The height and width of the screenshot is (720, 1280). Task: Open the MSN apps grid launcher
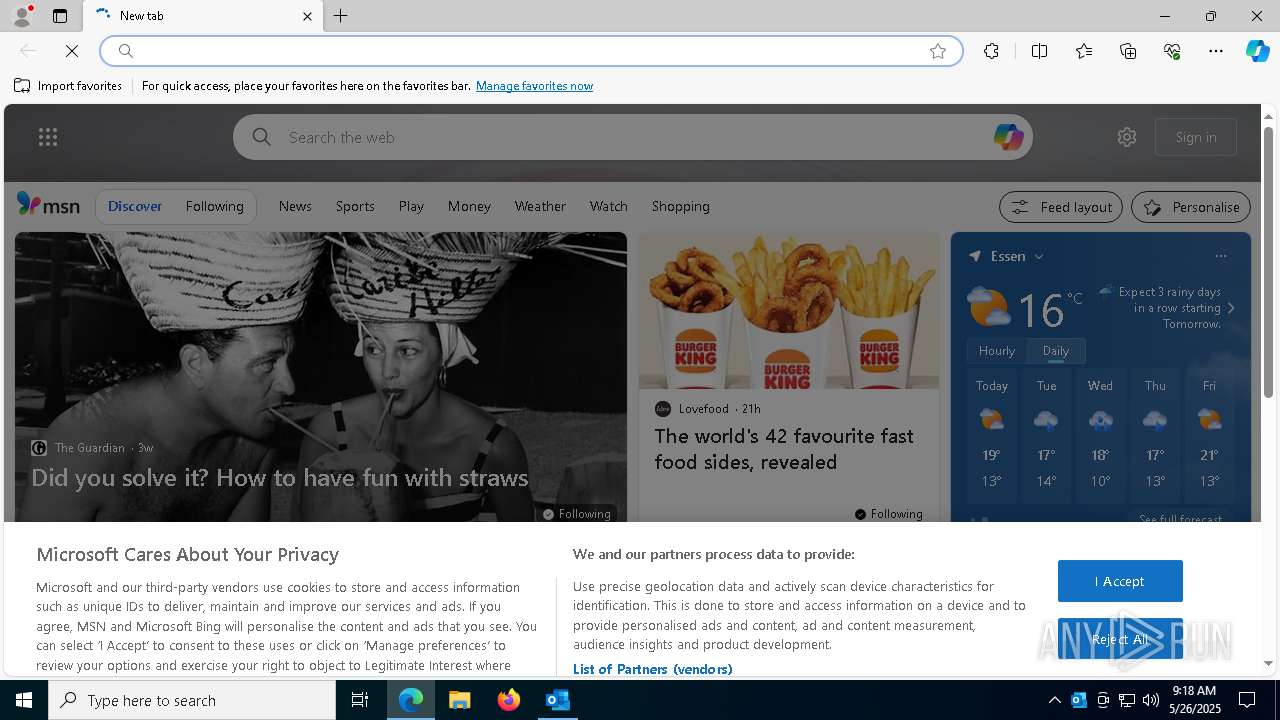47,137
